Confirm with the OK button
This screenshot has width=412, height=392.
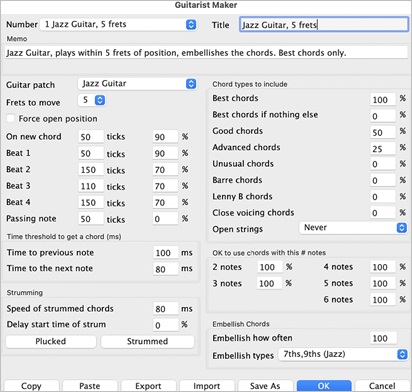click(x=324, y=386)
